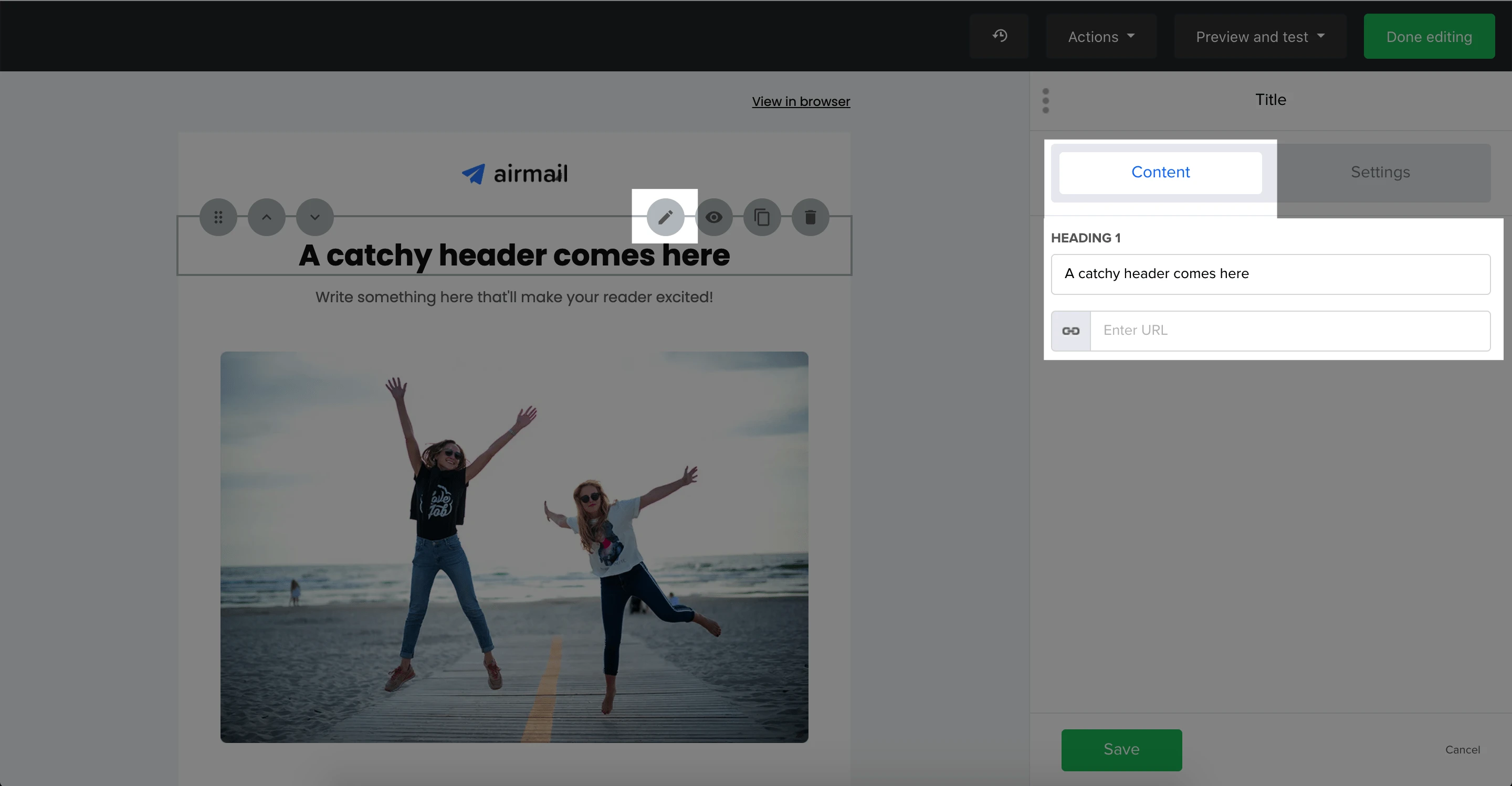Image resolution: width=1512 pixels, height=786 pixels.
Task: Duplicate the title block with copy icon
Action: (x=762, y=218)
